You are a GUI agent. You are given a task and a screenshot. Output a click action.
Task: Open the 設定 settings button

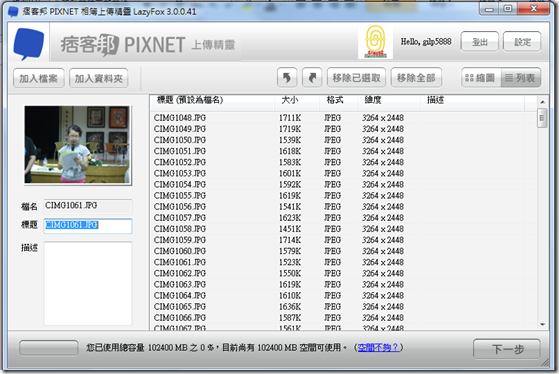tap(522, 42)
